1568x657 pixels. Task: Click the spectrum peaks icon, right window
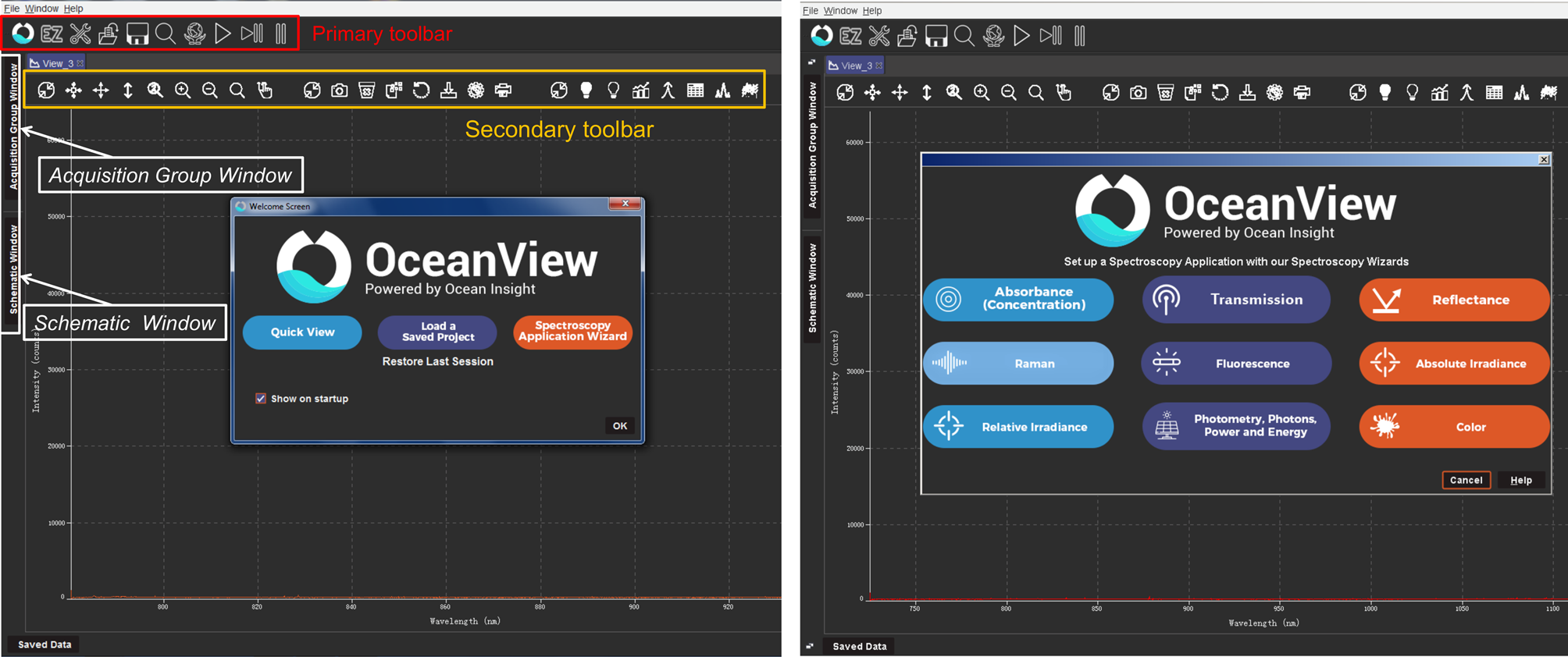1522,93
